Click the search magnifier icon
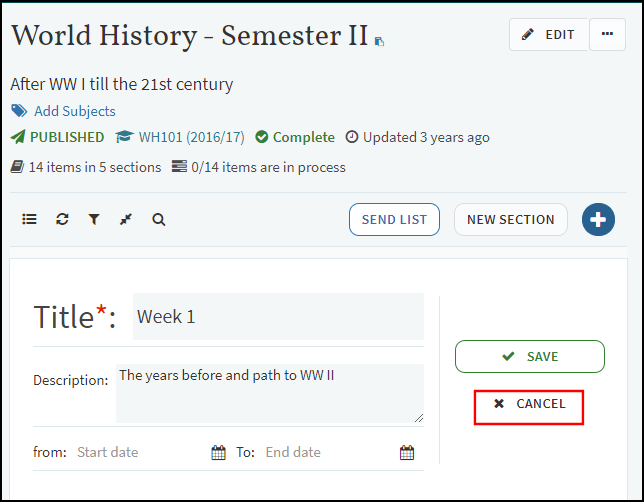 pyautogui.click(x=159, y=219)
